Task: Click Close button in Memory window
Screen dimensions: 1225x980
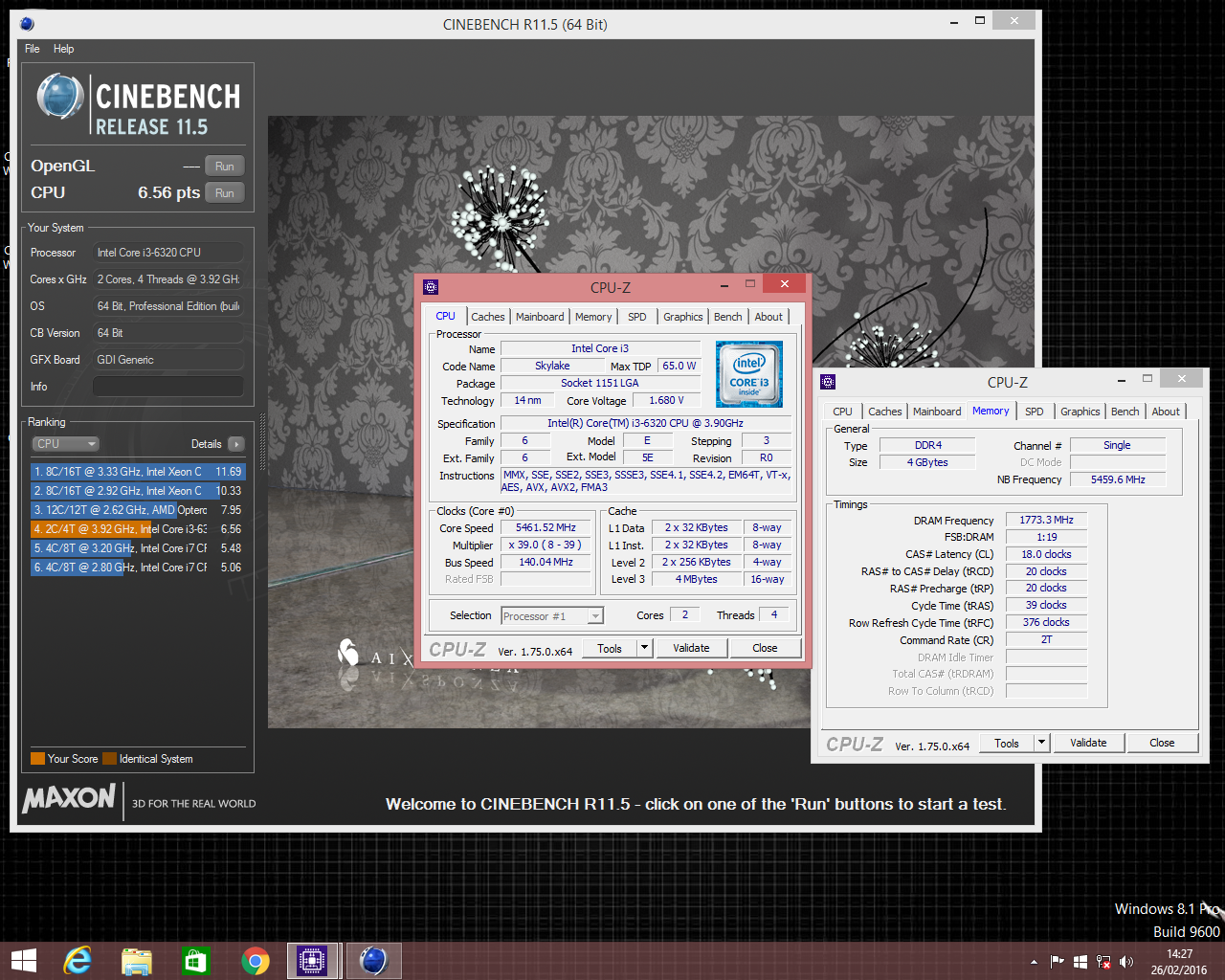Action: [1162, 743]
